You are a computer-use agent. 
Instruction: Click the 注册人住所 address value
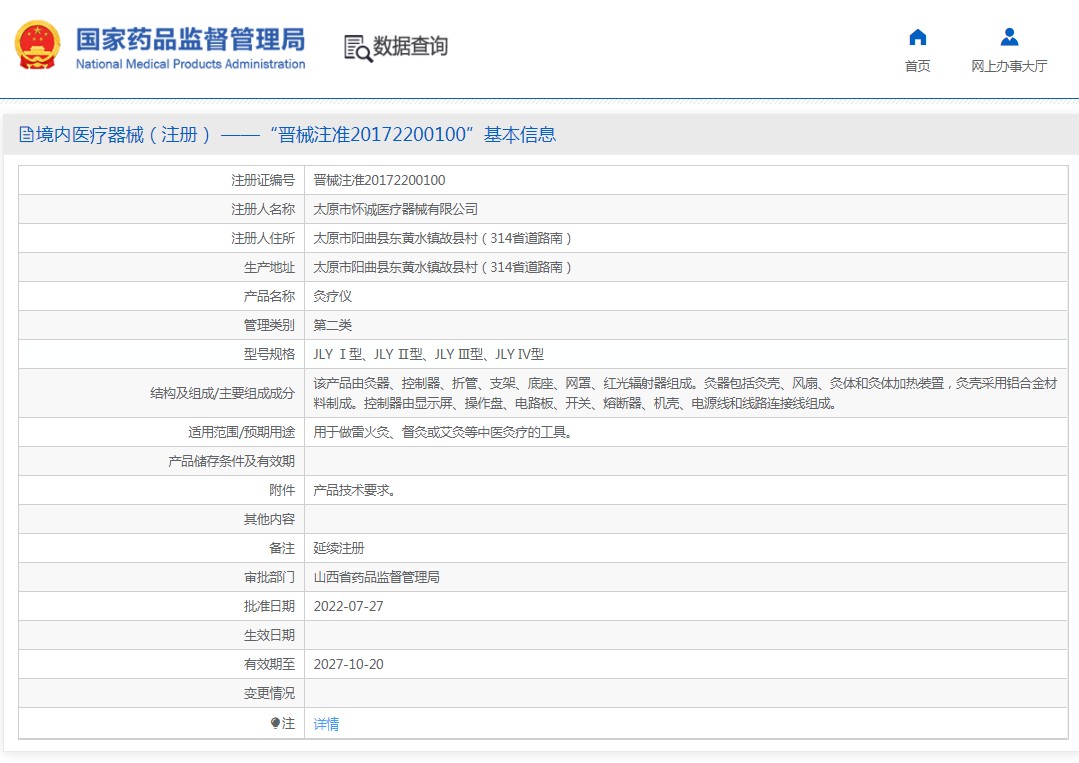pos(442,238)
